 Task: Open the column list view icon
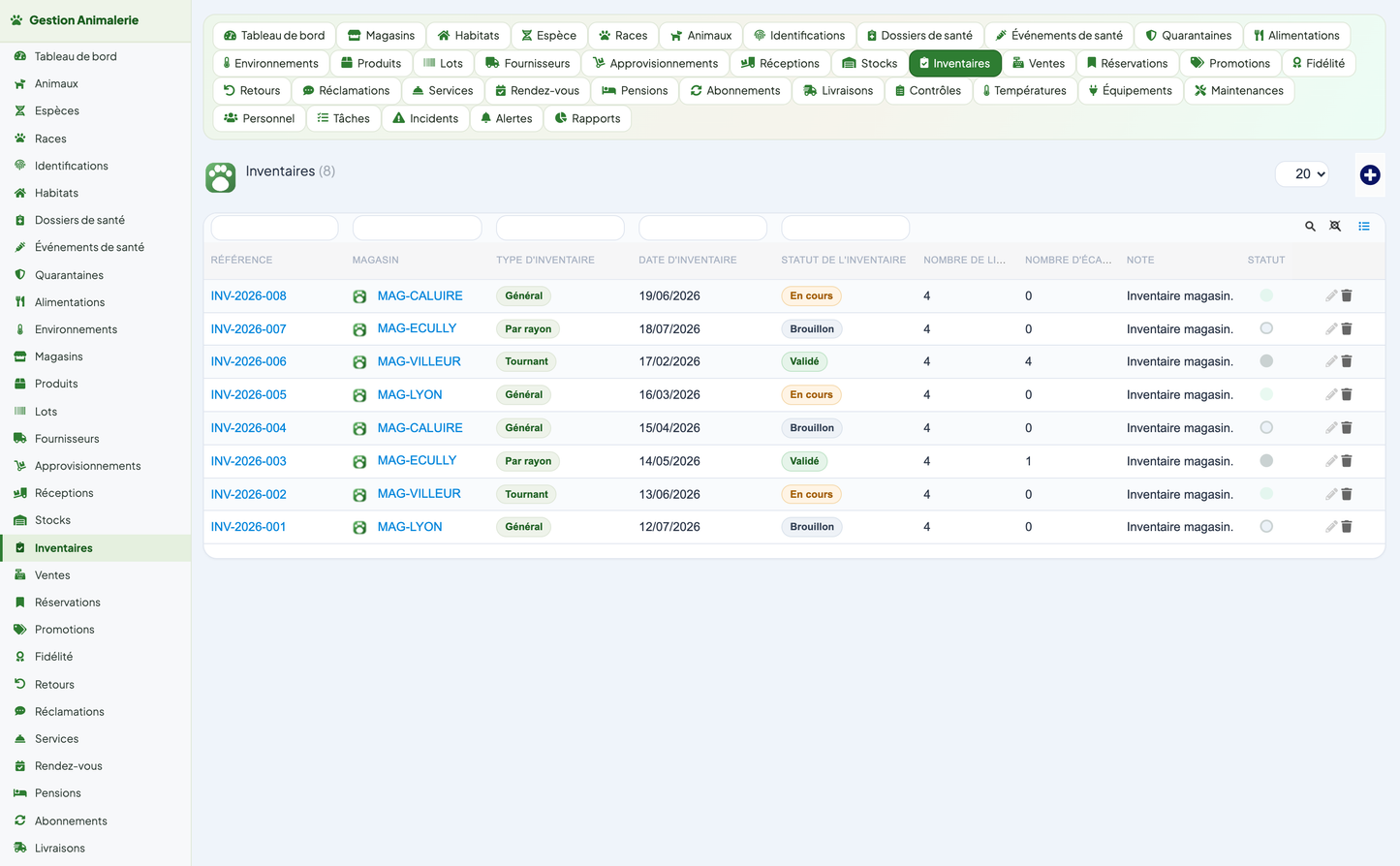point(1363,226)
